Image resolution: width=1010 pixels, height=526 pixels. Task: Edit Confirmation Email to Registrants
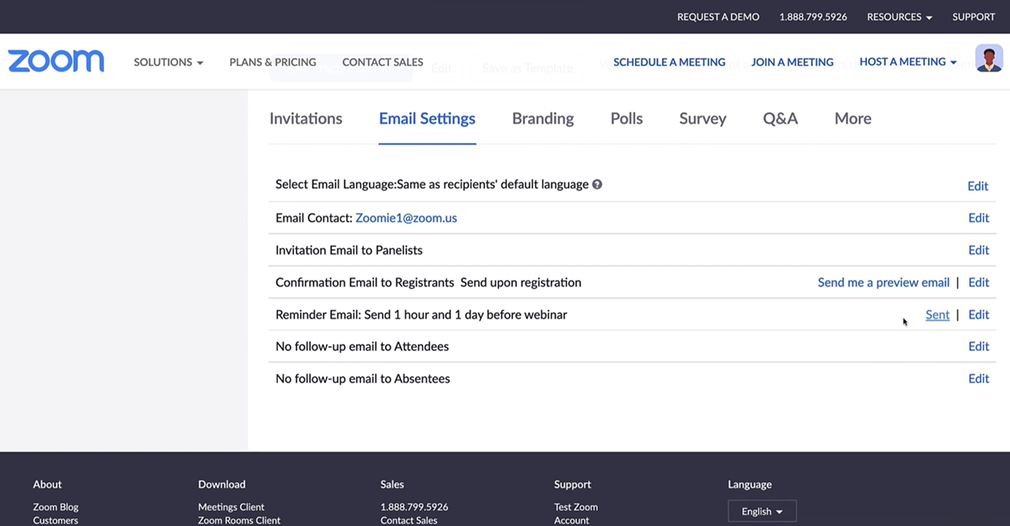[x=978, y=282]
